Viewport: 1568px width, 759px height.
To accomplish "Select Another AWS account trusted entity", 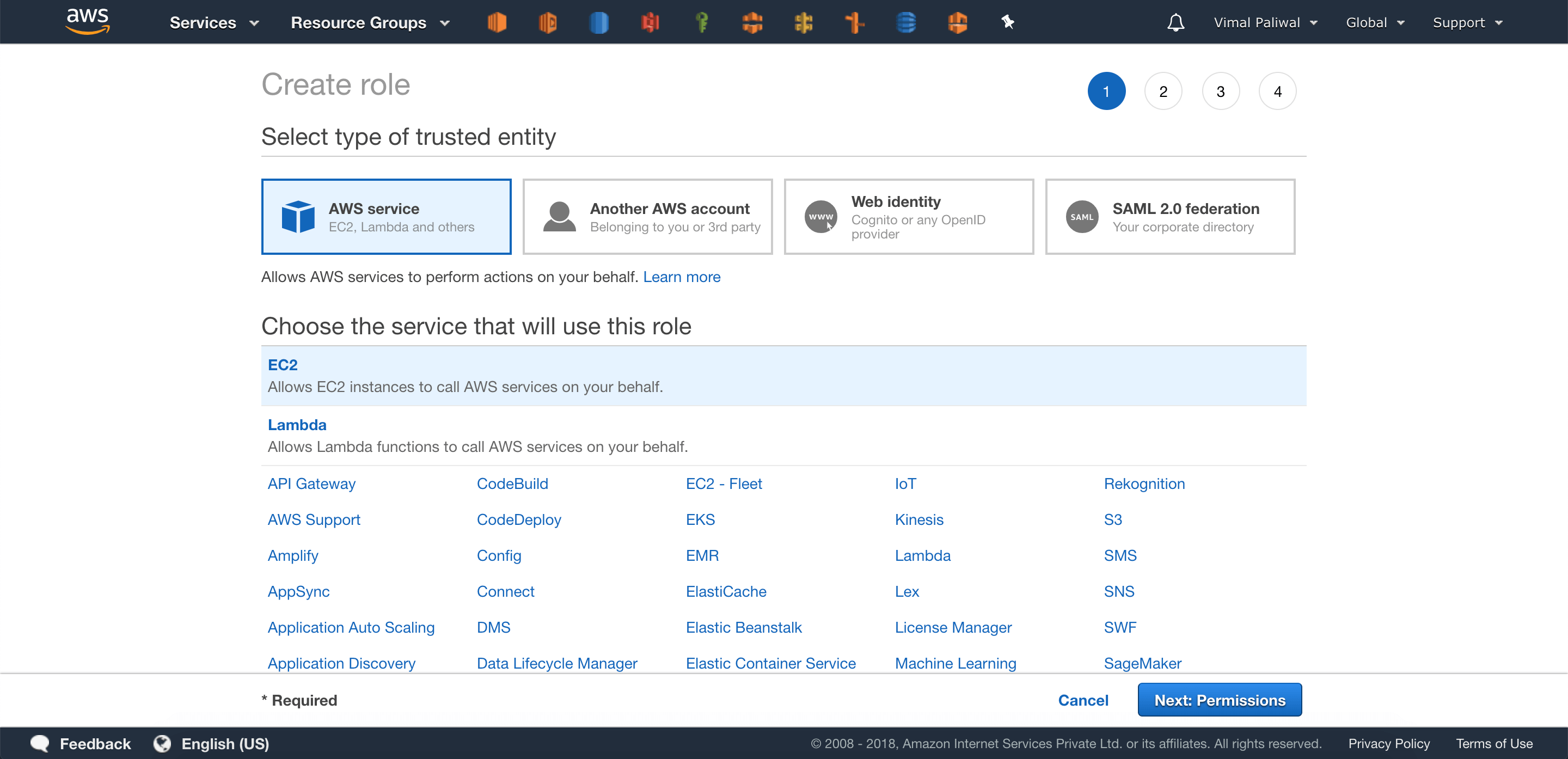I will pos(647,216).
